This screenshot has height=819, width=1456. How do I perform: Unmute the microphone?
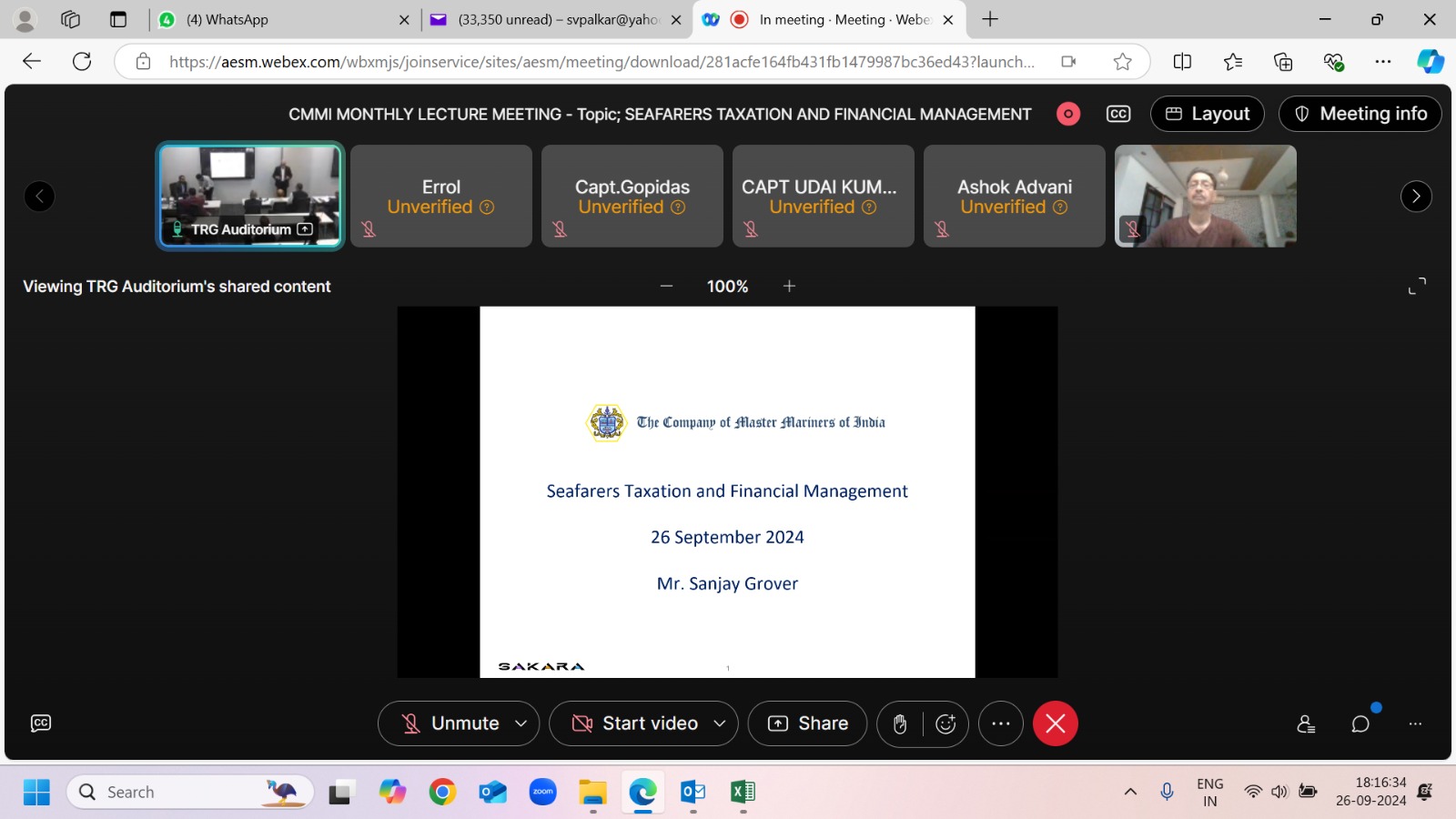[x=450, y=723]
